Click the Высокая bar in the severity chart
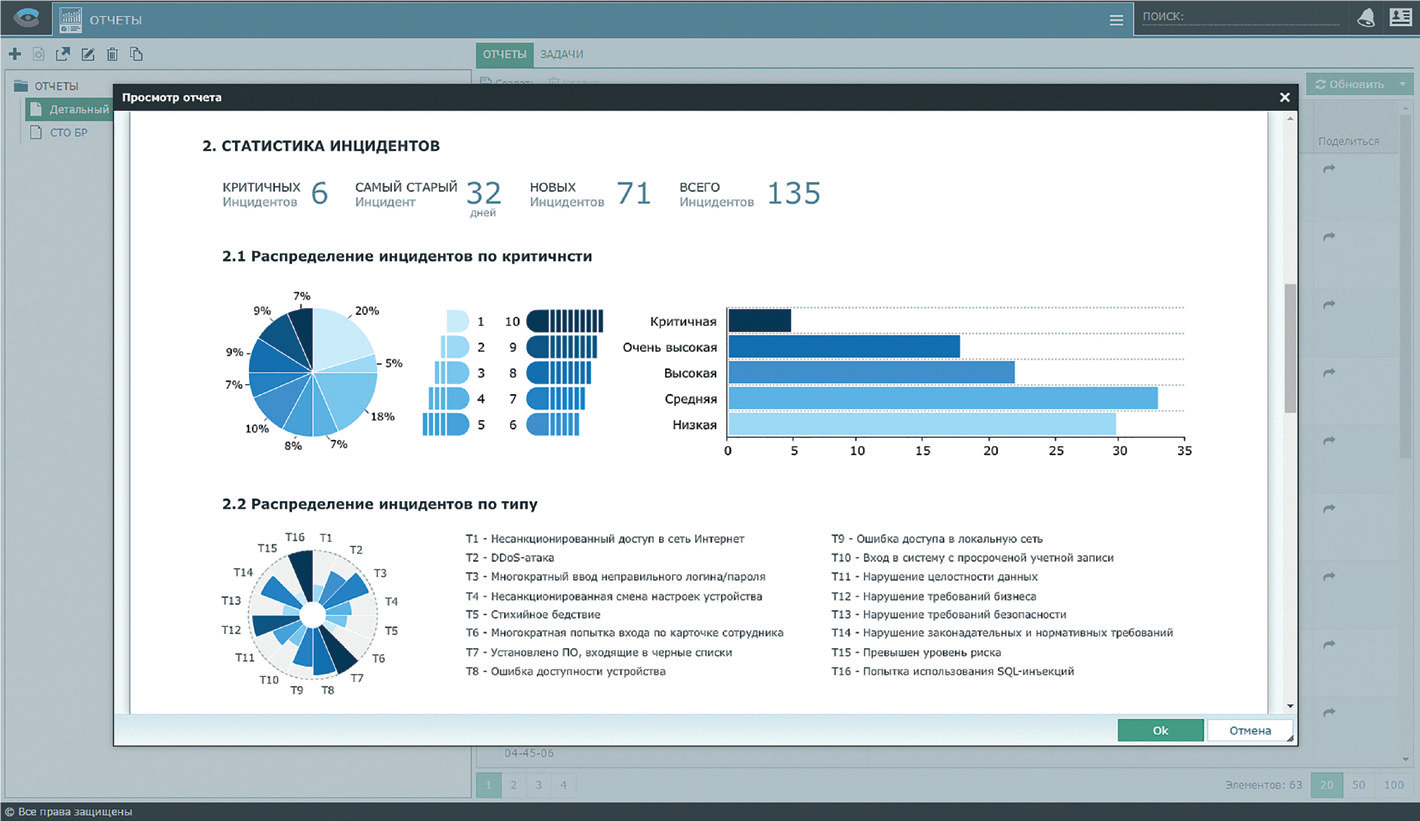 [871, 373]
